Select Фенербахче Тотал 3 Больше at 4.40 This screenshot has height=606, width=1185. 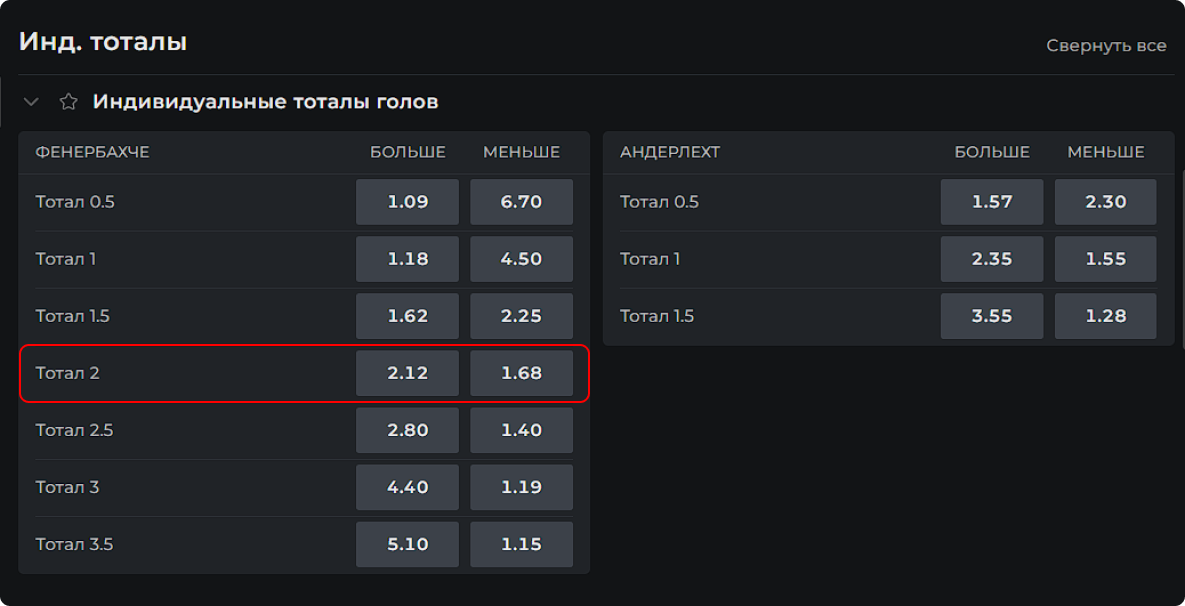[x=407, y=487]
